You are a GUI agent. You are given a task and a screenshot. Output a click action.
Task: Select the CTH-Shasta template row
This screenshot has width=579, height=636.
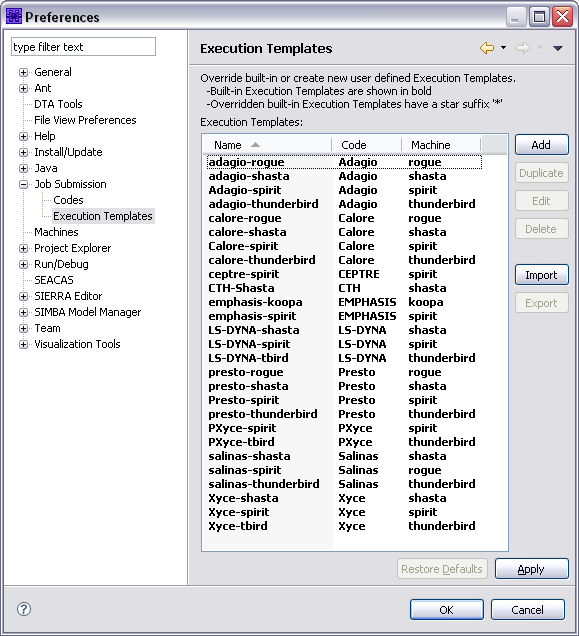(x=344, y=288)
